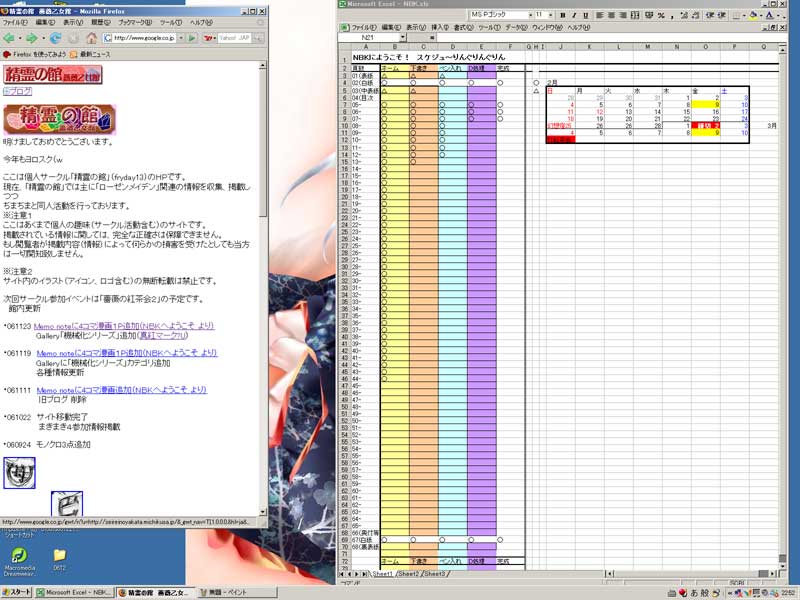800x600 pixels.
Task: Switch to the ペイント task in the taskbar
Action: point(237,592)
